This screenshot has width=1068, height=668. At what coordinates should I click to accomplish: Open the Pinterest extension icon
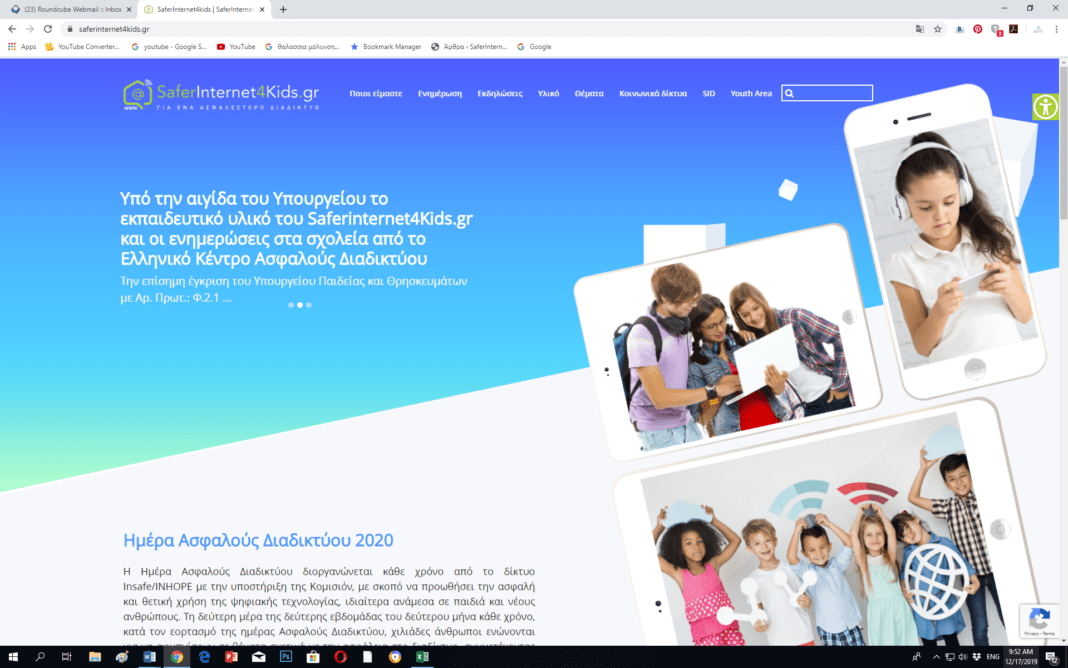977,29
